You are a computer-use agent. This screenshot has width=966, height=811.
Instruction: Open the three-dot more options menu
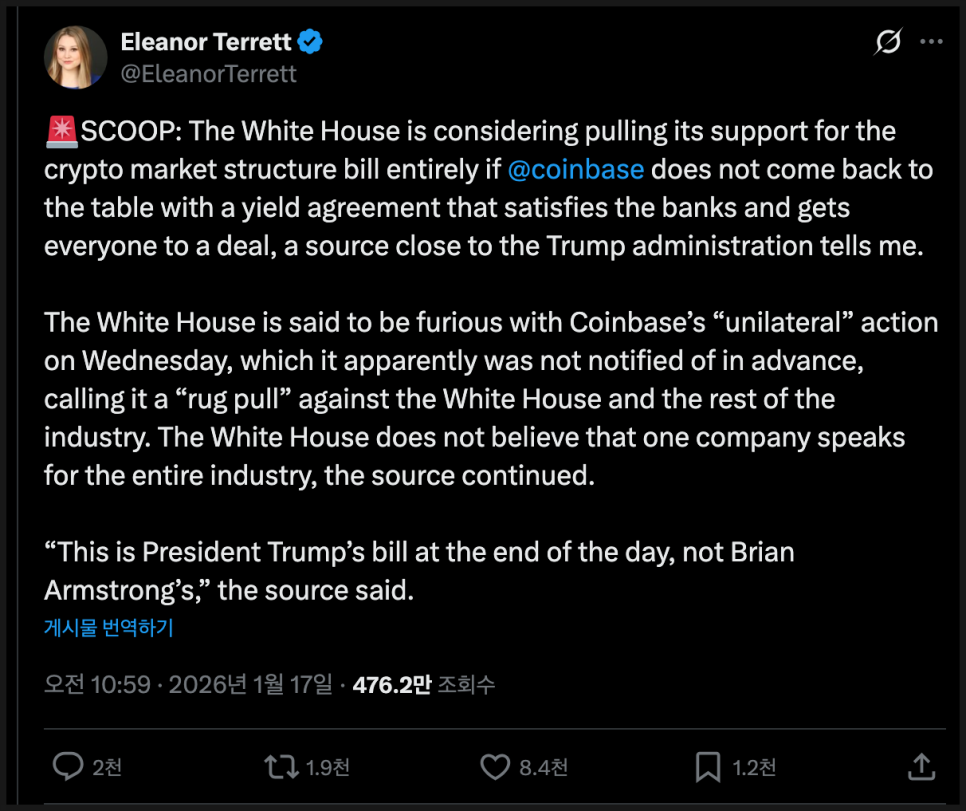[930, 42]
